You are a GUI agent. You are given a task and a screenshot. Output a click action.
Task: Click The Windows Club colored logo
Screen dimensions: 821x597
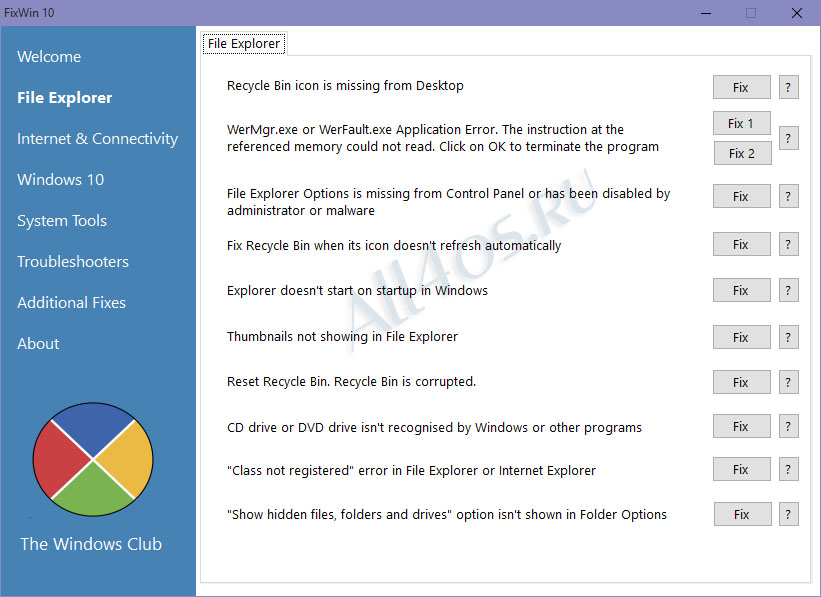click(x=93, y=459)
